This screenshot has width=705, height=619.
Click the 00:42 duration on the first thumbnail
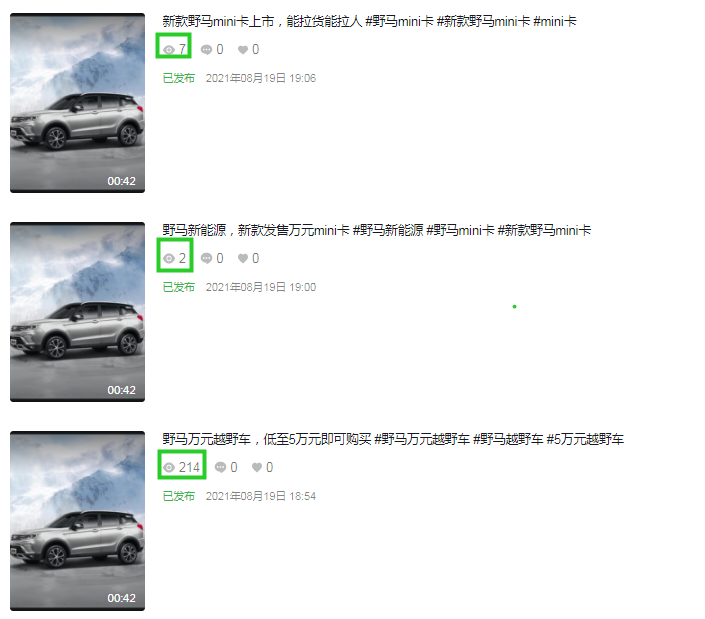point(121,181)
